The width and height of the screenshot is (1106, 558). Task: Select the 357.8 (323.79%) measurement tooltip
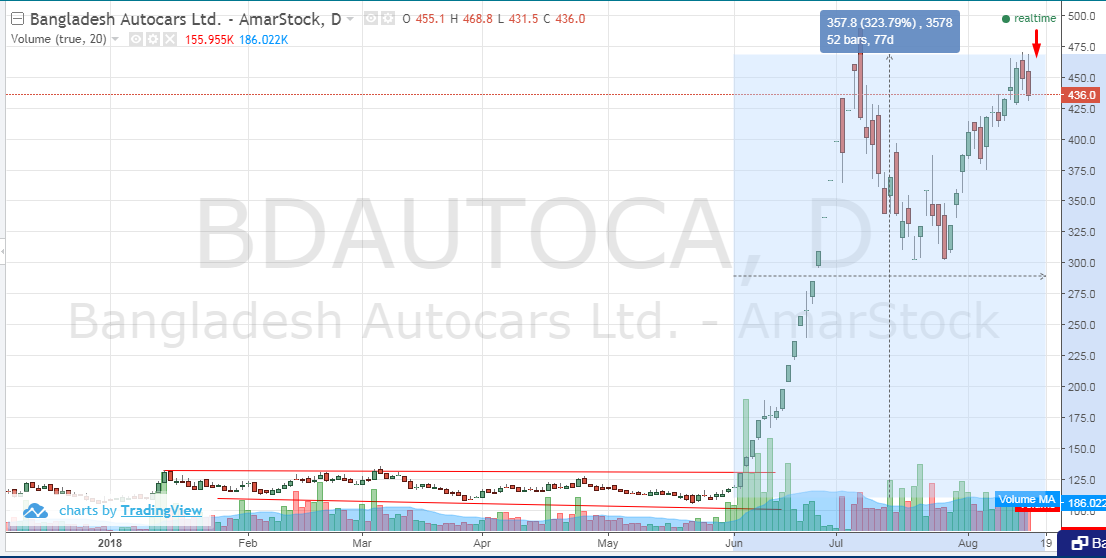tap(889, 31)
